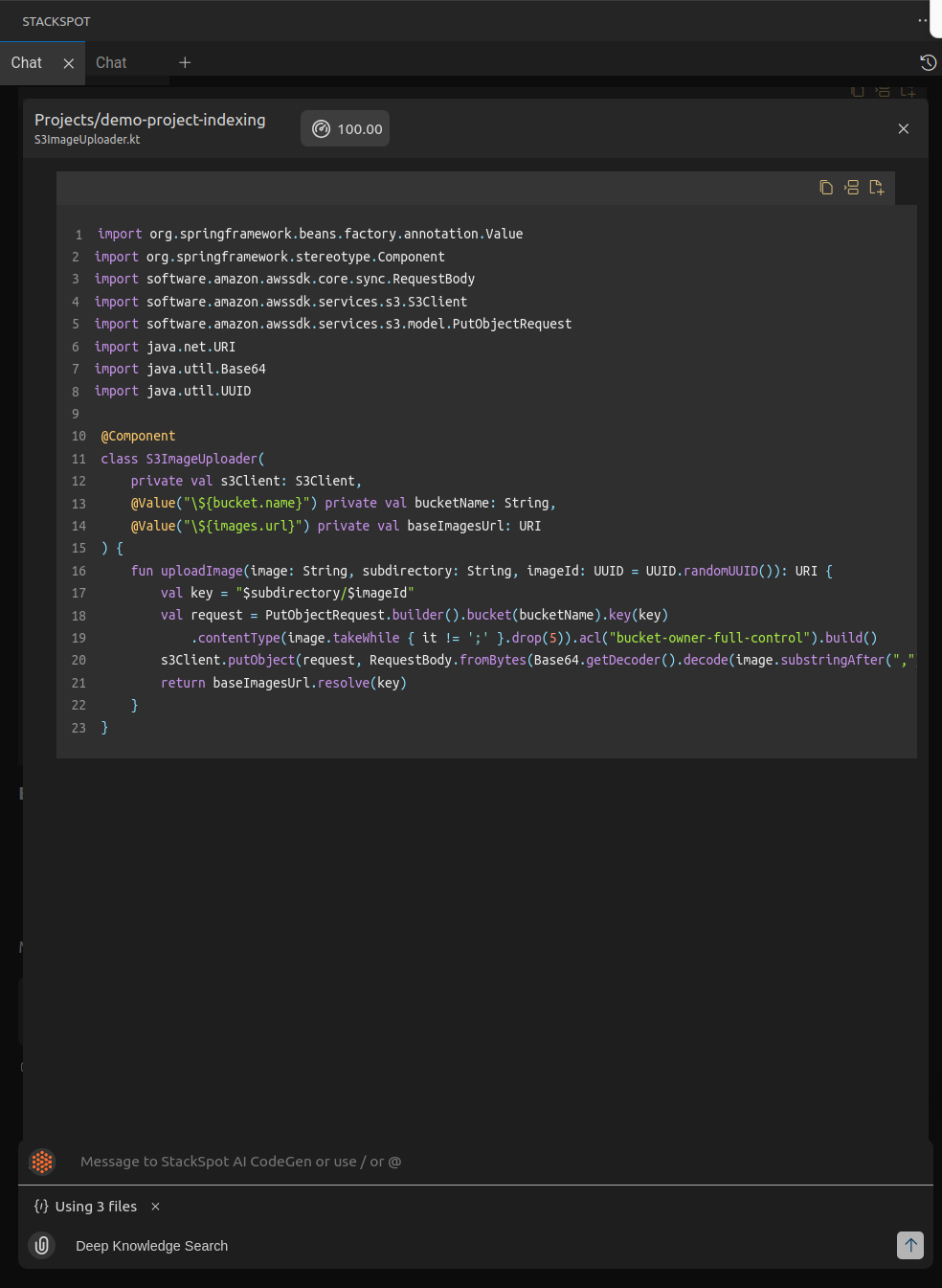Image resolution: width=942 pixels, height=1288 pixels.
Task: Open a new chat tab with plus
Action: tap(185, 62)
